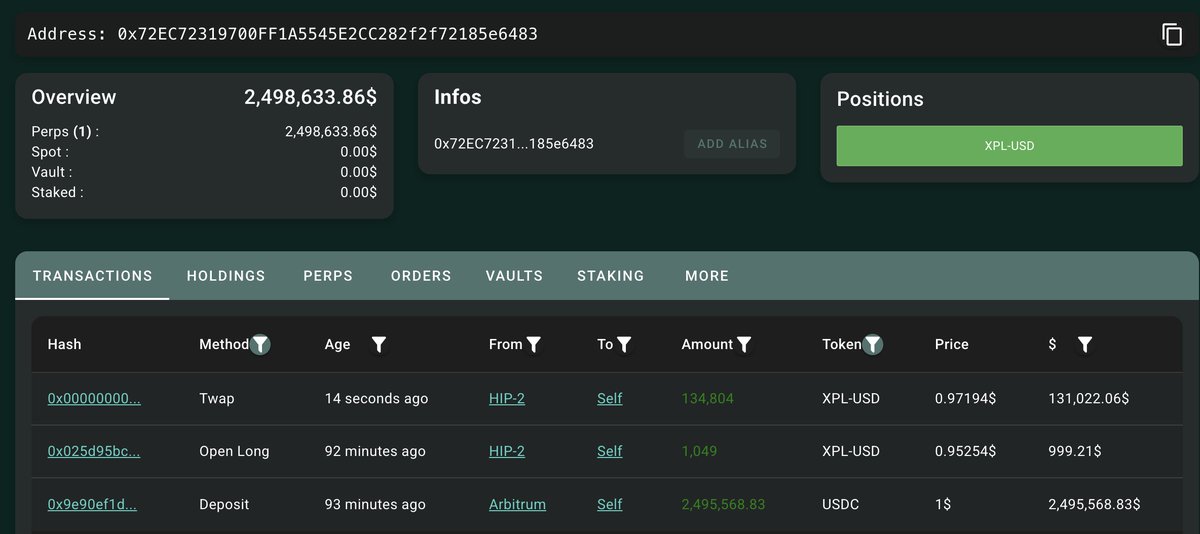Open the Amount column filter icon
Viewport: 1200px width, 534px height.
(x=743, y=344)
